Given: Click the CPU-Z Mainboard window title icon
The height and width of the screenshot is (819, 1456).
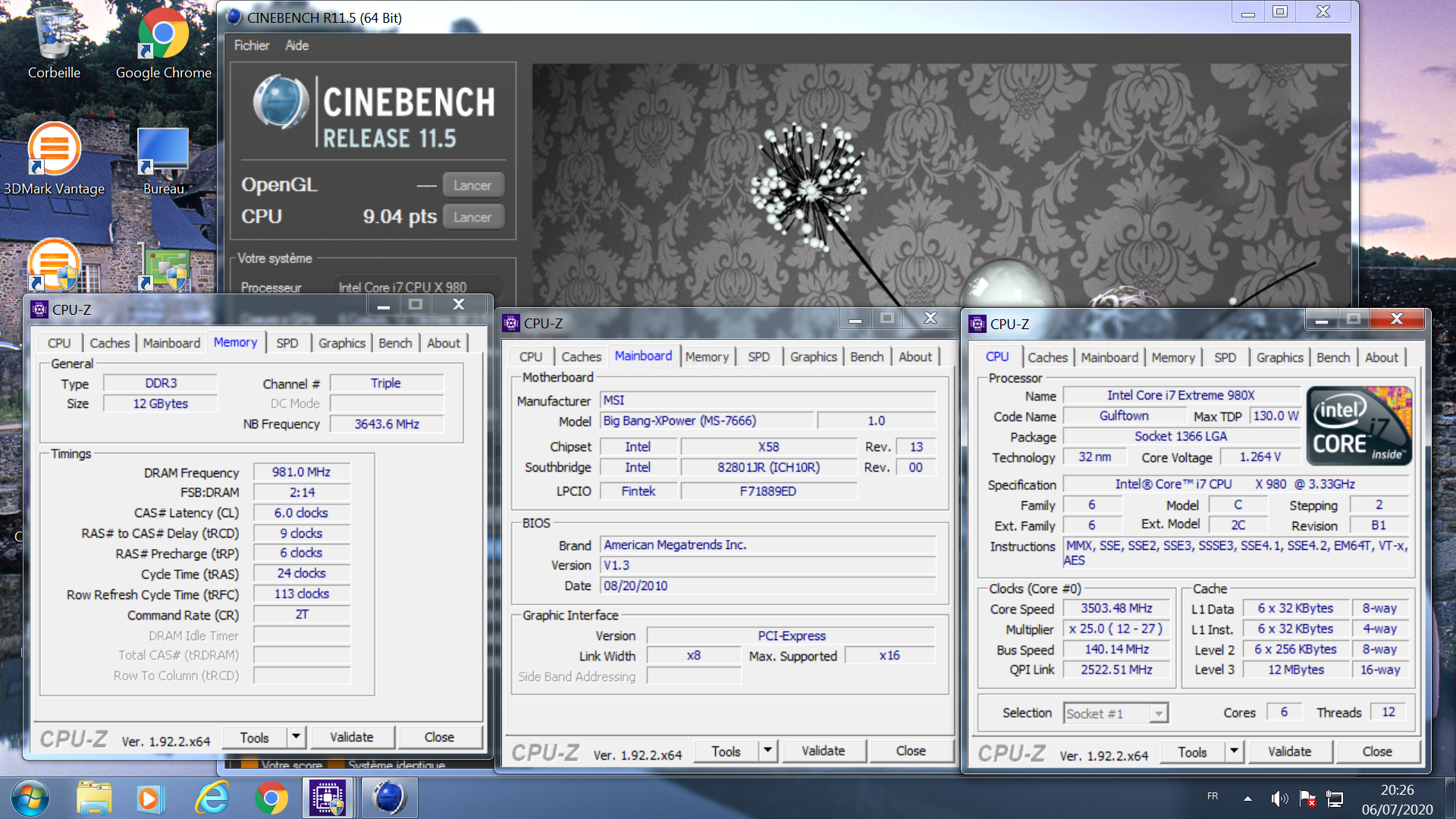Looking at the screenshot, I should coord(511,323).
